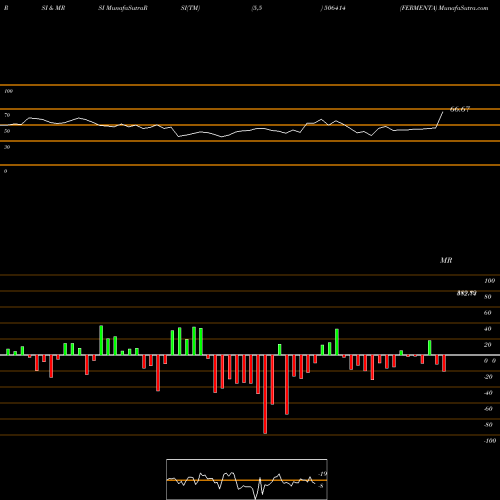Click the RSI 30 level label

point(7,147)
